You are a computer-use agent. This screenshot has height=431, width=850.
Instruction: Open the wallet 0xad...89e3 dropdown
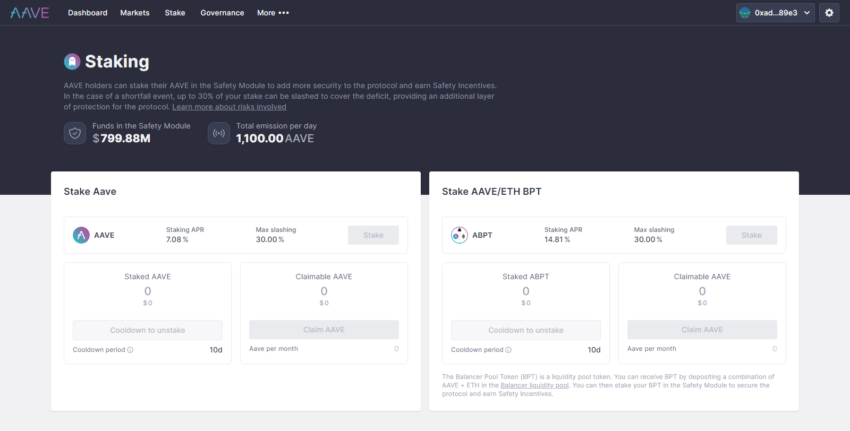pos(775,12)
